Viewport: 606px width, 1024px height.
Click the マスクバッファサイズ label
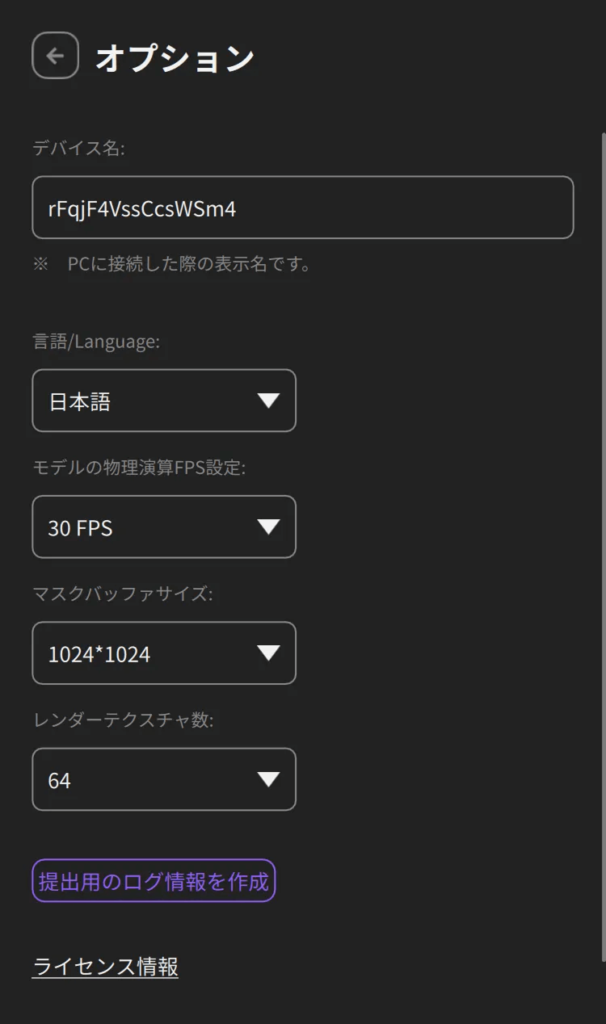click(123, 594)
